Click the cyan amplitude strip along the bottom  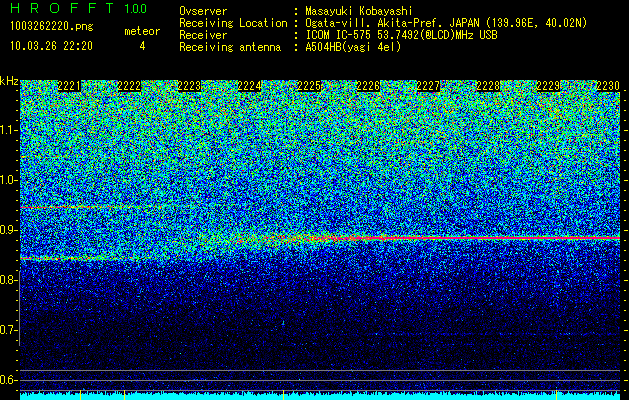click(x=320, y=396)
